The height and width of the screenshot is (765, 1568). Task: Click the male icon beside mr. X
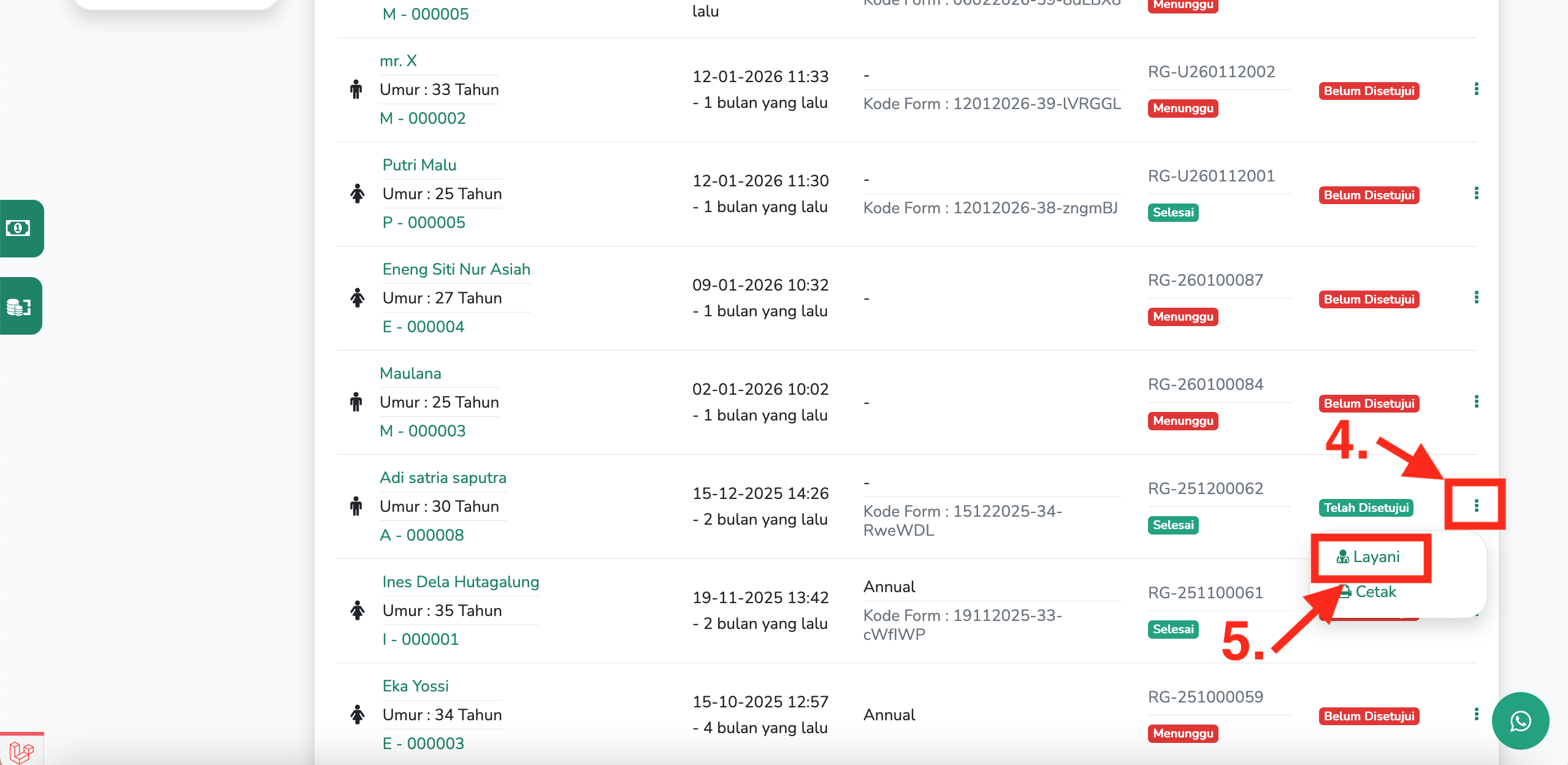tap(356, 89)
